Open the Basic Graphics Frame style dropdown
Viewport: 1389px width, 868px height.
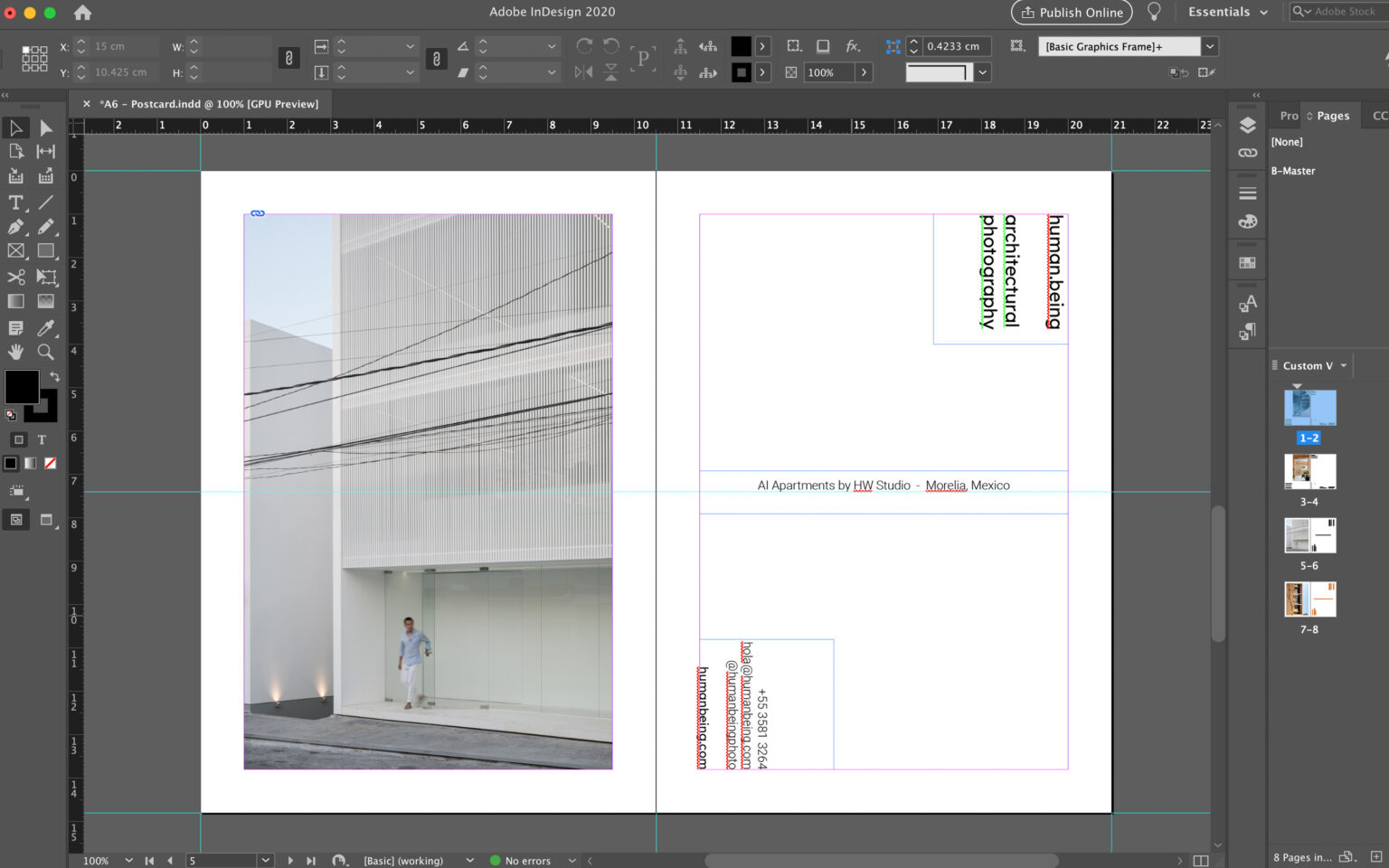[x=1209, y=46]
